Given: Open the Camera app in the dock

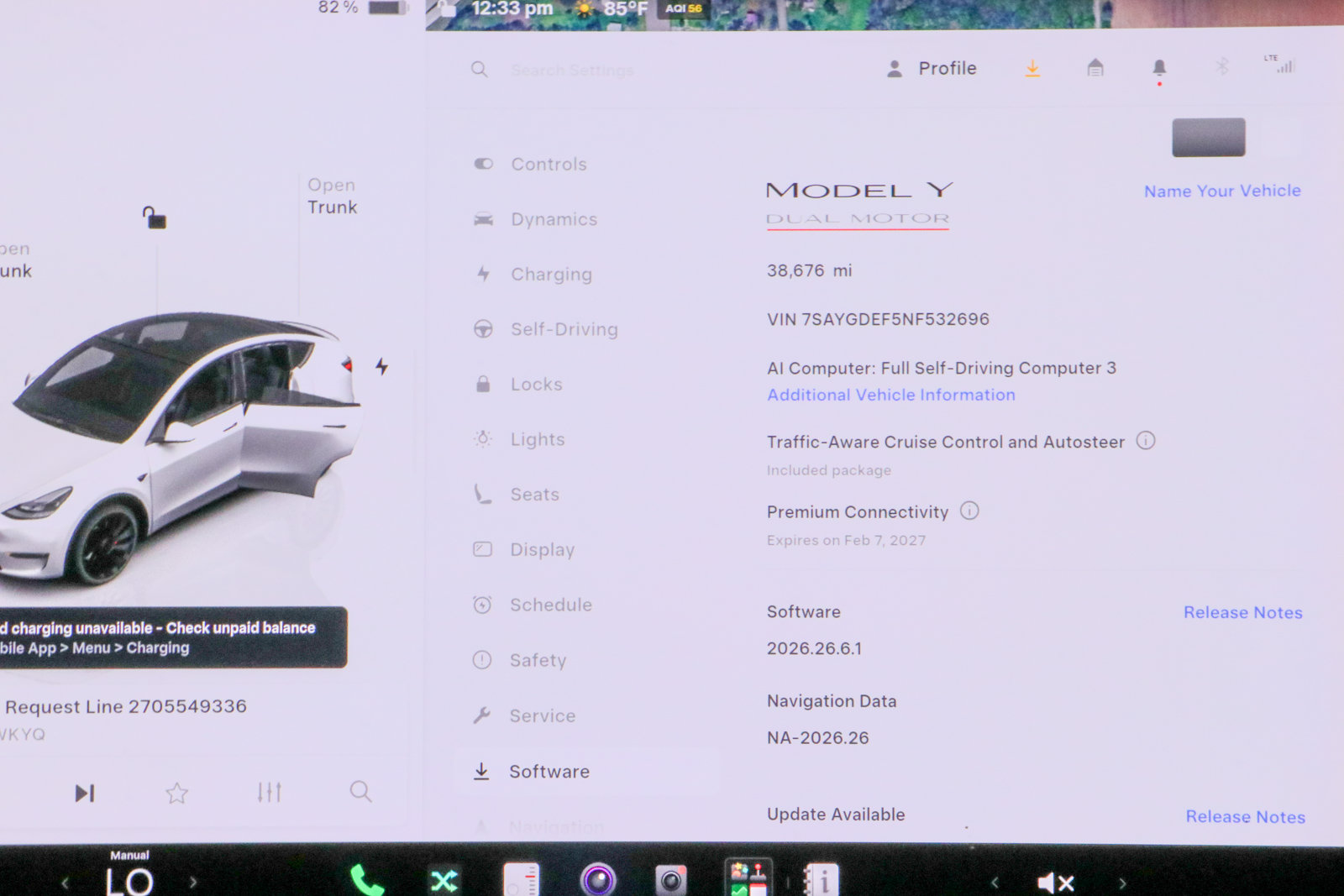Looking at the screenshot, I should pos(670,880).
